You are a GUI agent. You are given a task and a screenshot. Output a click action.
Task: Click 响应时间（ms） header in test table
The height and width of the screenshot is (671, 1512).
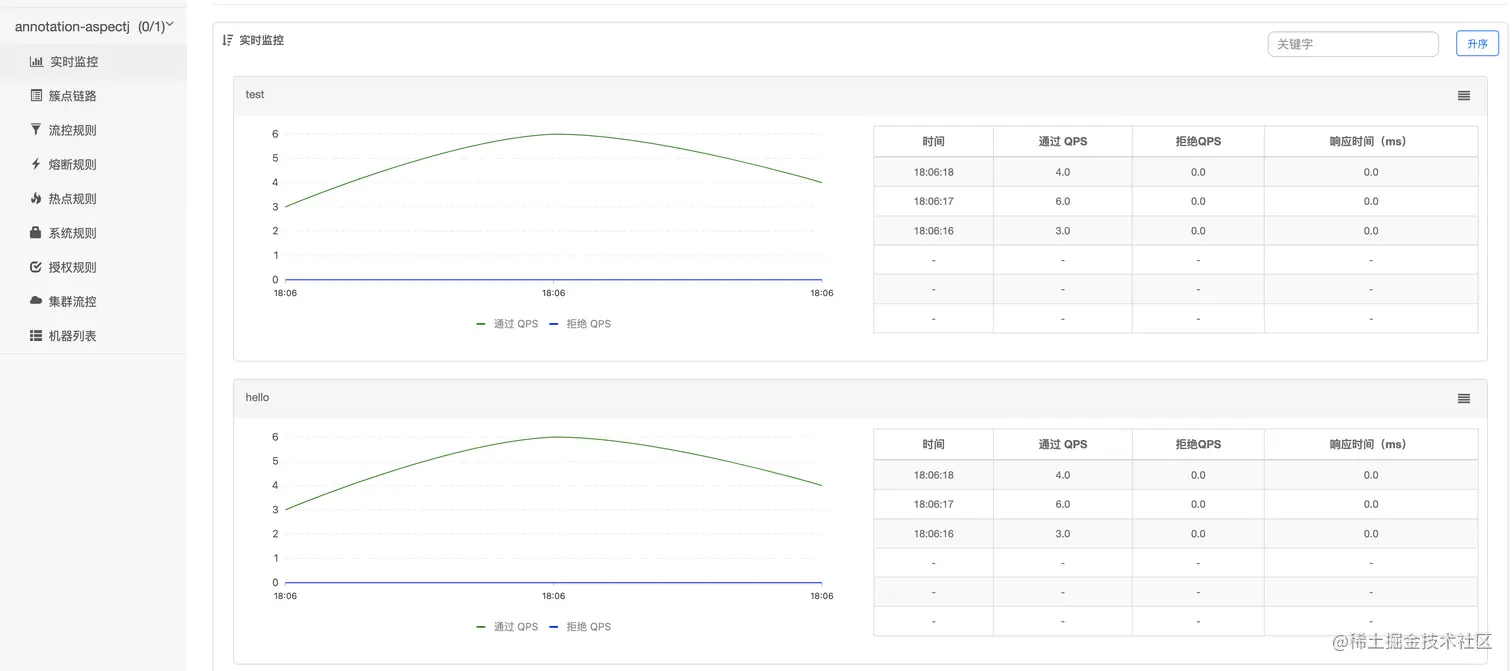[x=1370, y=142]
